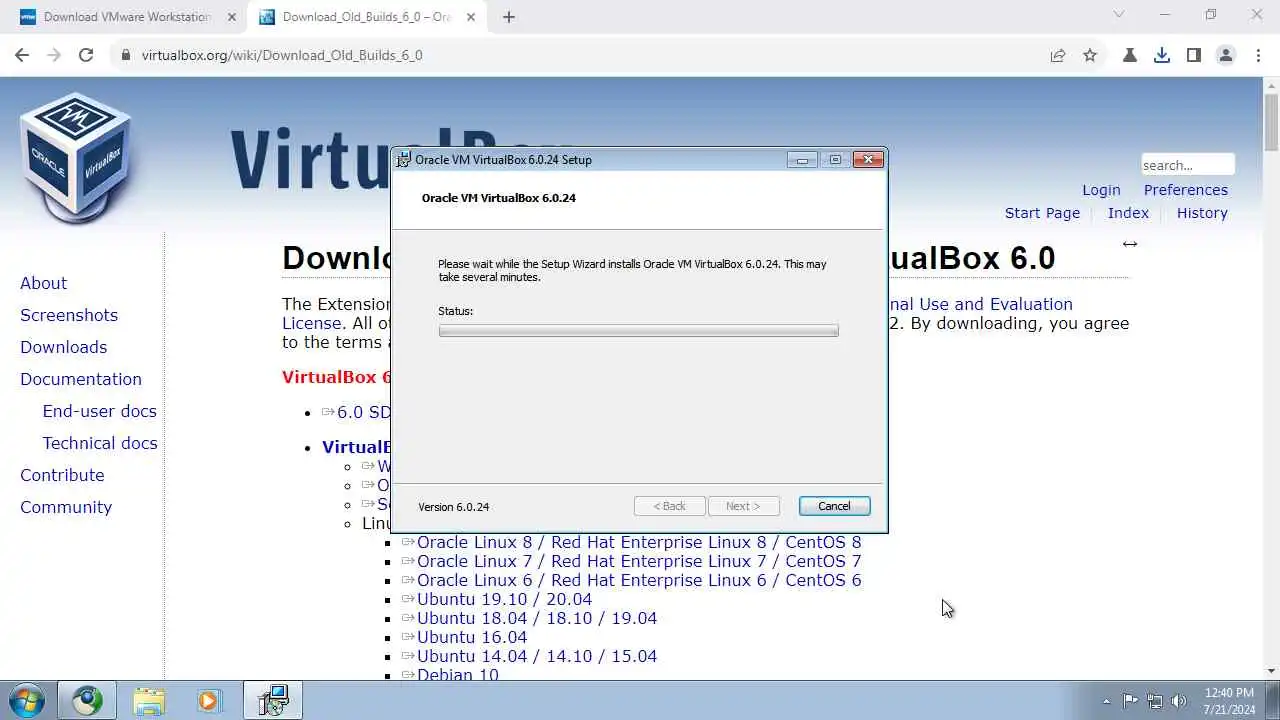Open Screenshots in the sidebar
The width and height of the screenshot is (1280, 720).
69,315
